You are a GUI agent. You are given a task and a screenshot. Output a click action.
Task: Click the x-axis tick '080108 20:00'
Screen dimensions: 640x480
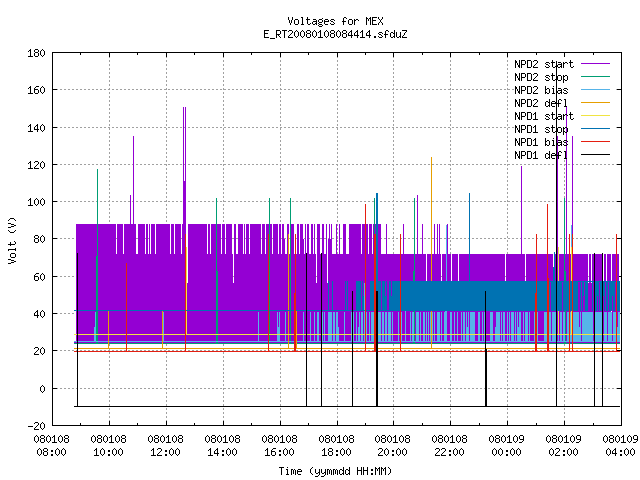[x=392, y=446]
